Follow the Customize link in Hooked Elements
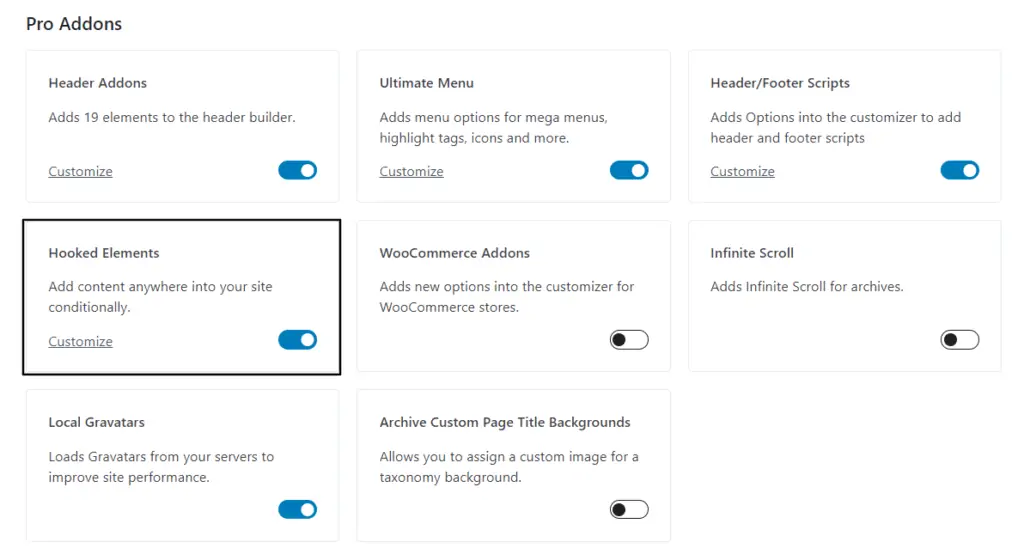The width and height of the screenshot is (1024, 554). tap(80, 341)
